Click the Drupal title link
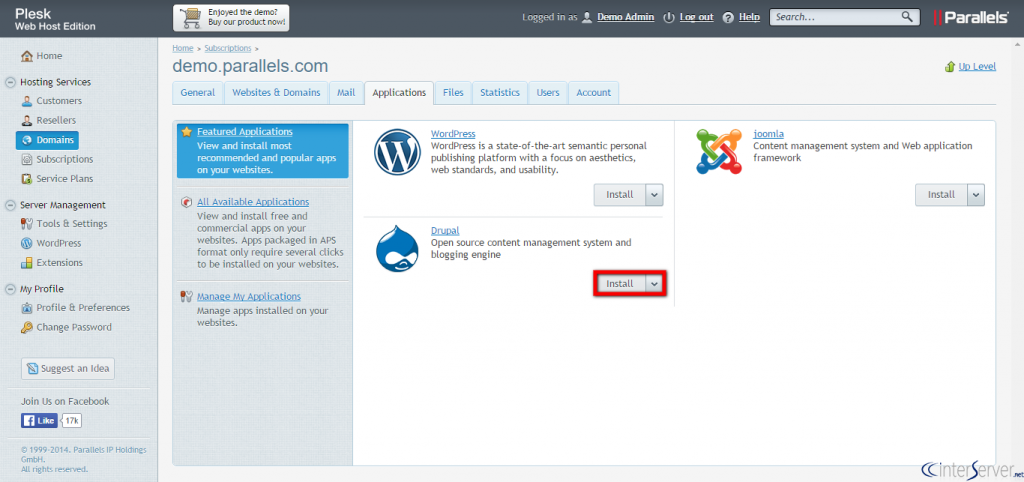 [445, 231]
